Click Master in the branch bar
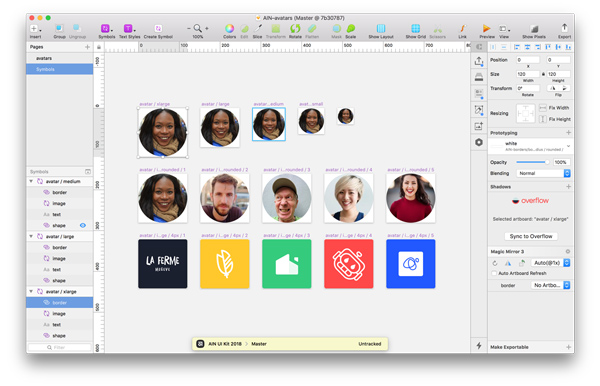This screenshot has width=600, height=386. (259, 344)
